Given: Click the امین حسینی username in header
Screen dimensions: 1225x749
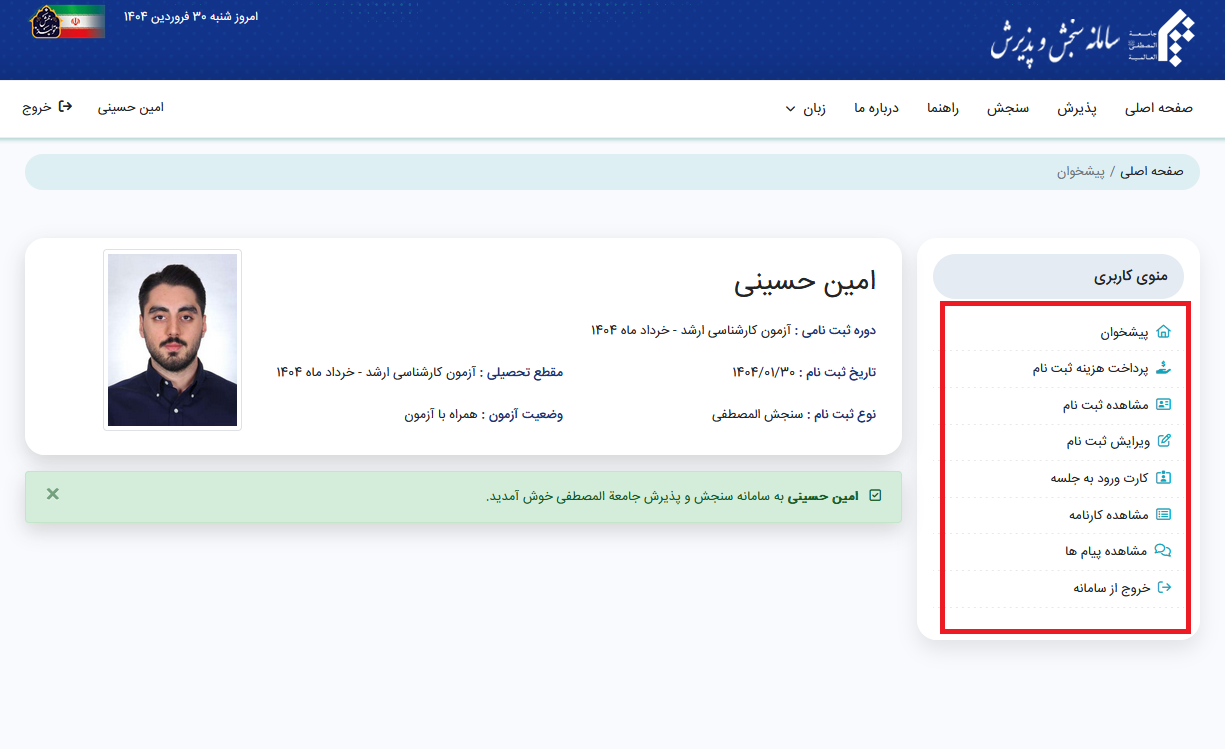Looking at the screenshot, I should click(131, 108).
